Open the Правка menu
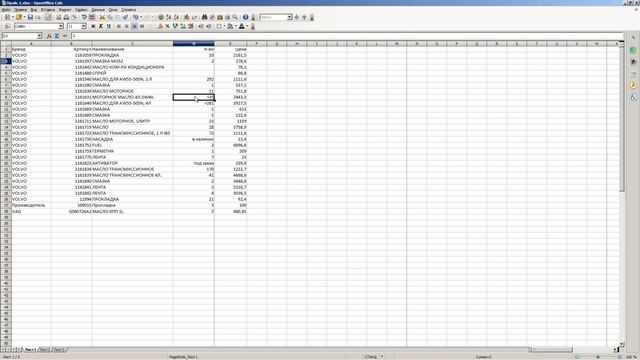The width and height of the screenshot is (640, 360). tap(20, 9)
